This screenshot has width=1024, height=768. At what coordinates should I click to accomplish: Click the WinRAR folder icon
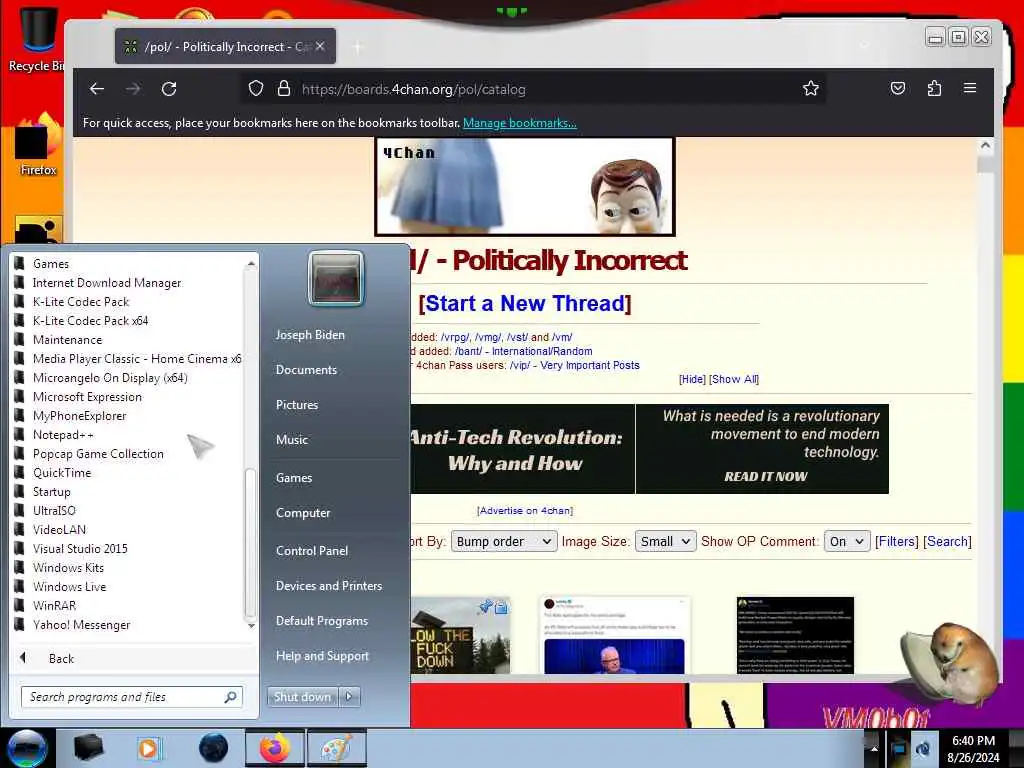point(20,605)
